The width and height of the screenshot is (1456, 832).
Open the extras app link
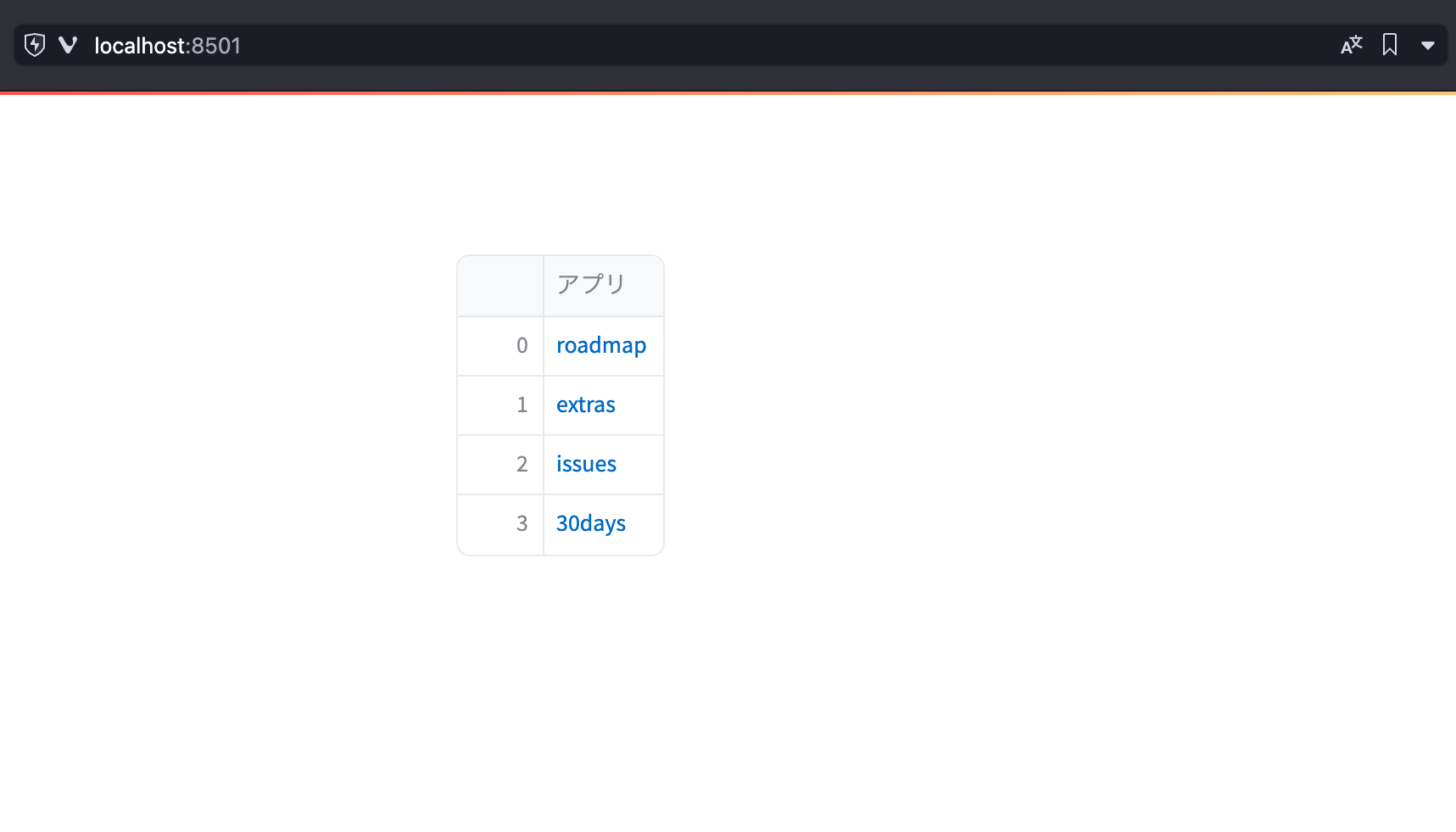tap(586, 405)
